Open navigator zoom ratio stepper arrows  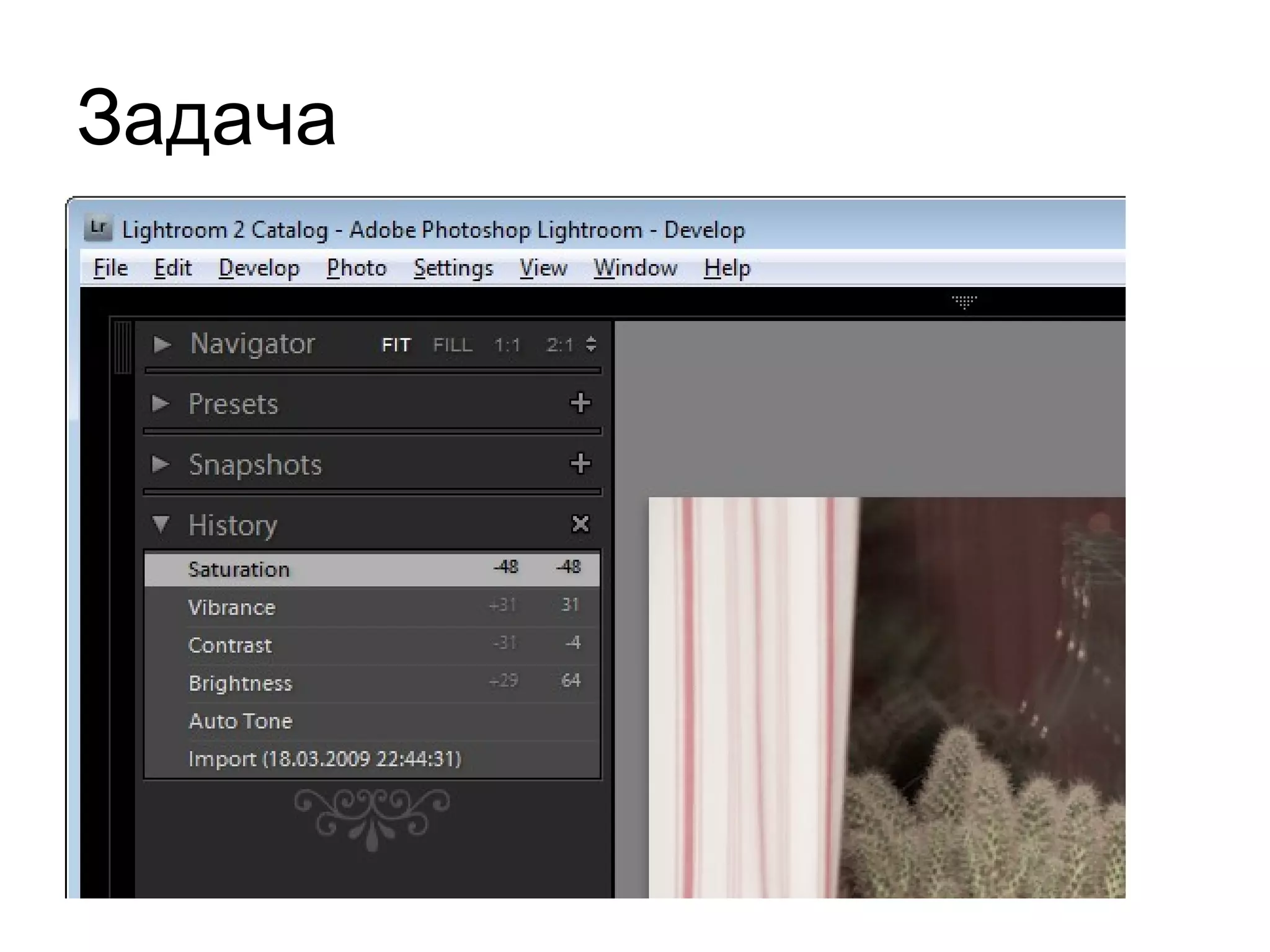(x=591, y=344)
